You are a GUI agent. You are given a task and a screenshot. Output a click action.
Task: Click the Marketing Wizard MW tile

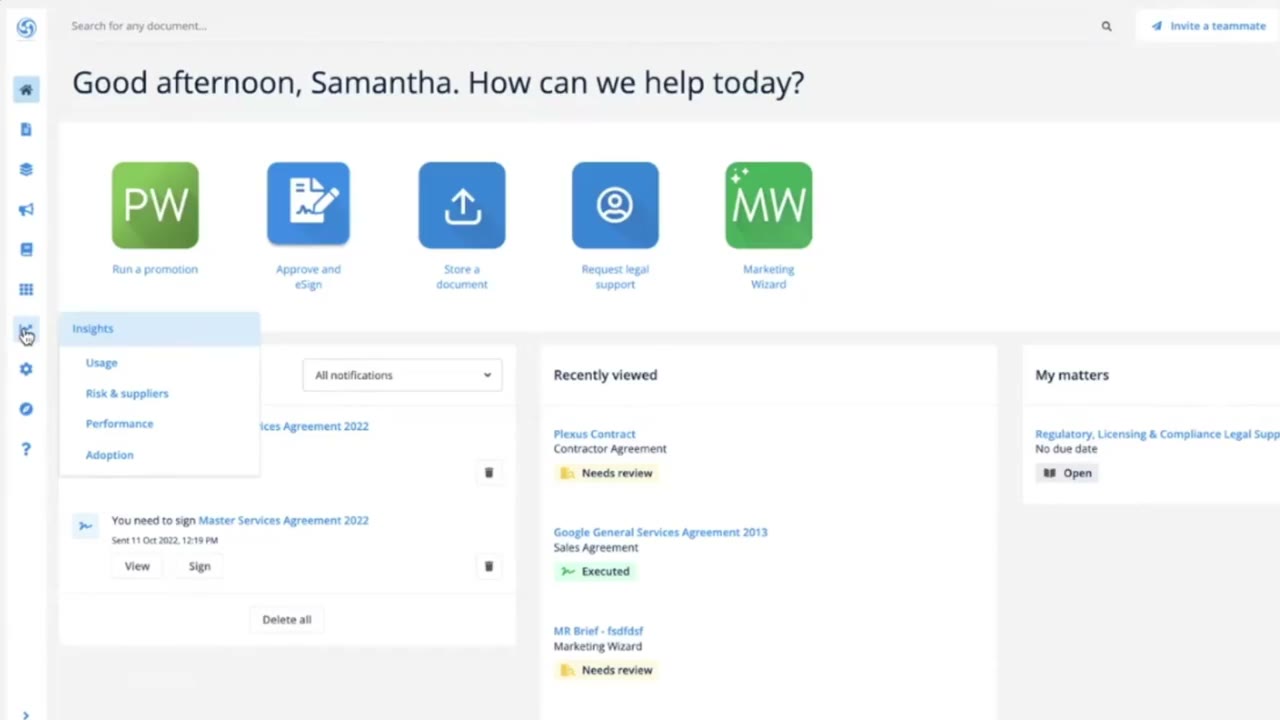pyautogui.click(x=769, y=205)
